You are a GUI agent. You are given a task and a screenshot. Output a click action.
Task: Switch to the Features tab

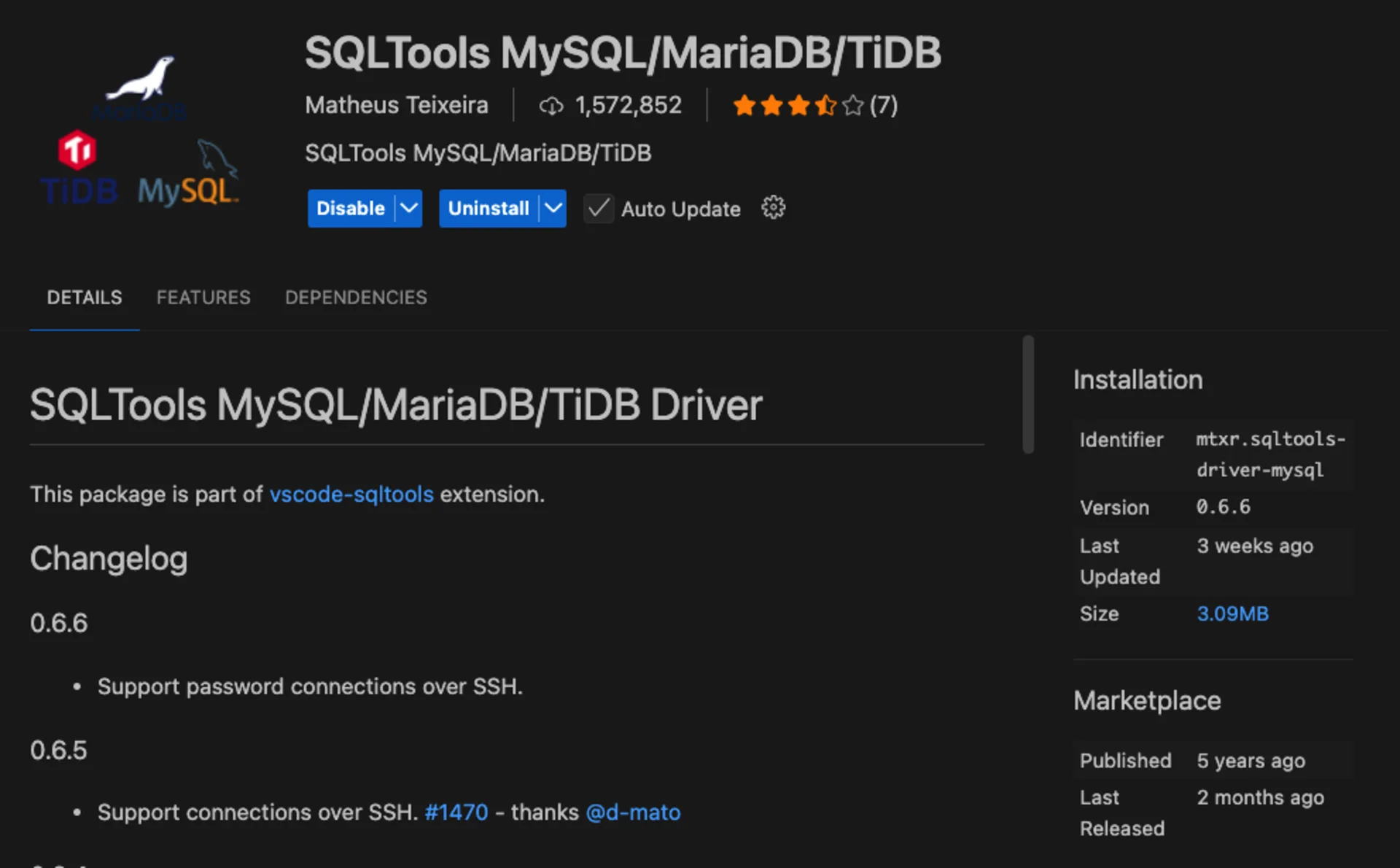203,298
